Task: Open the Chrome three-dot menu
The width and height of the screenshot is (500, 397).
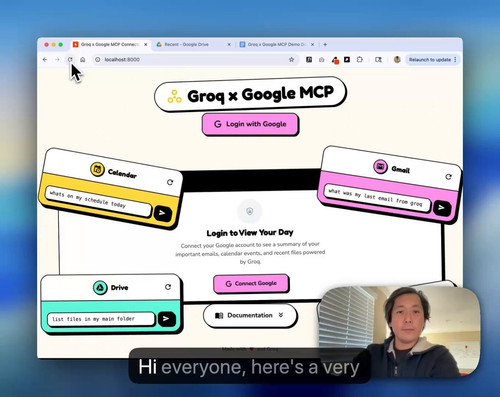Action: pos(455,60)
